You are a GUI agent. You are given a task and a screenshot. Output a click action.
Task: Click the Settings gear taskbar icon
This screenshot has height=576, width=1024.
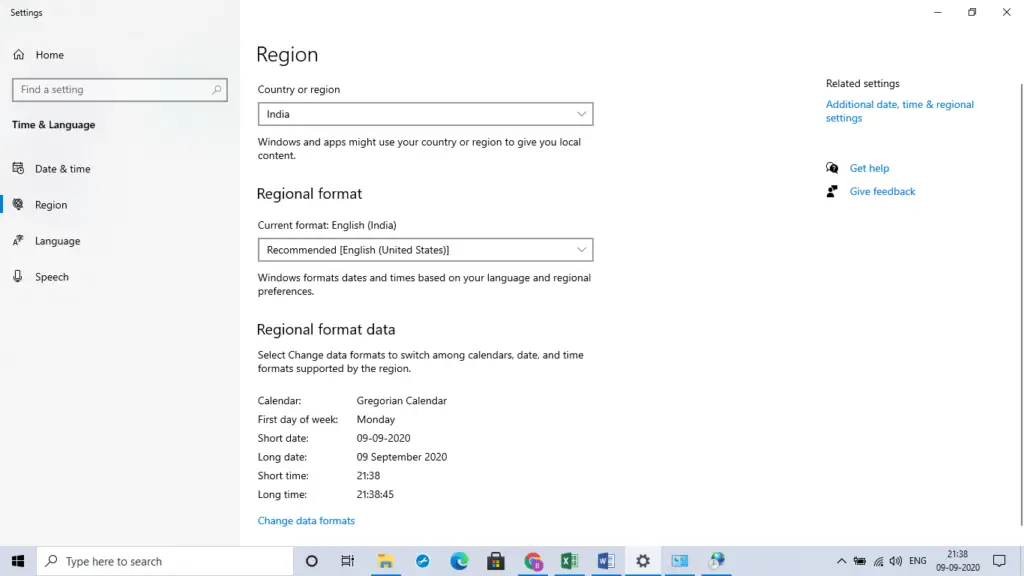[643, 561]
